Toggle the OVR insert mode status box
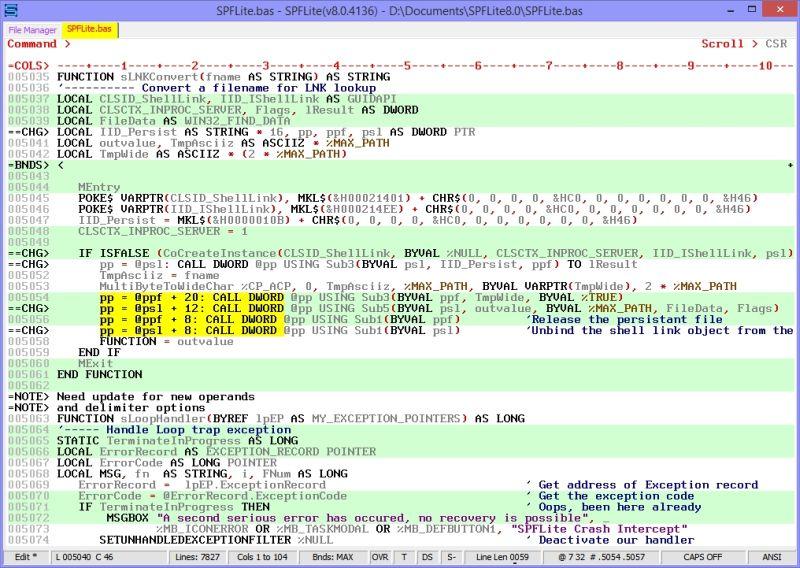Image resolution: width=800 pixels, height=568 pixels. coord(380,557)
